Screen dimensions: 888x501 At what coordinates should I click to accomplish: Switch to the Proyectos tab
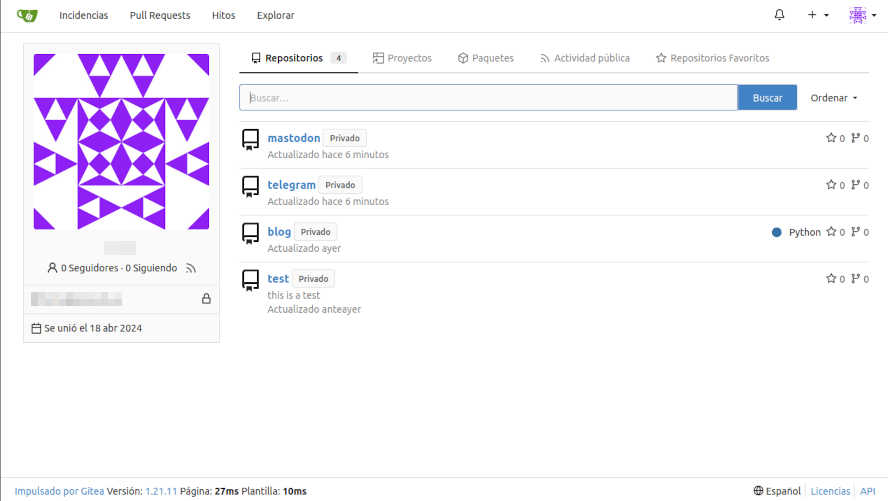pyautogui.click(x=402, y=58)
